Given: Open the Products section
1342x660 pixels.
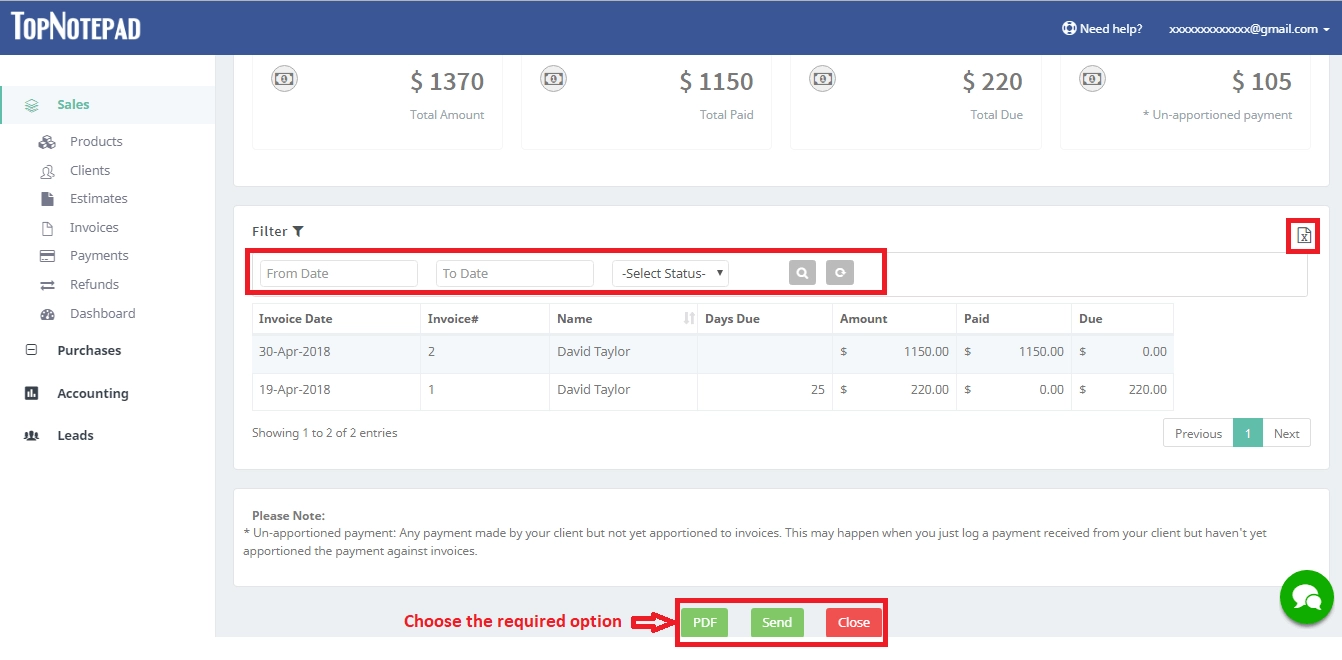Looking at the screenshot, I should click(x=96, y=141).
